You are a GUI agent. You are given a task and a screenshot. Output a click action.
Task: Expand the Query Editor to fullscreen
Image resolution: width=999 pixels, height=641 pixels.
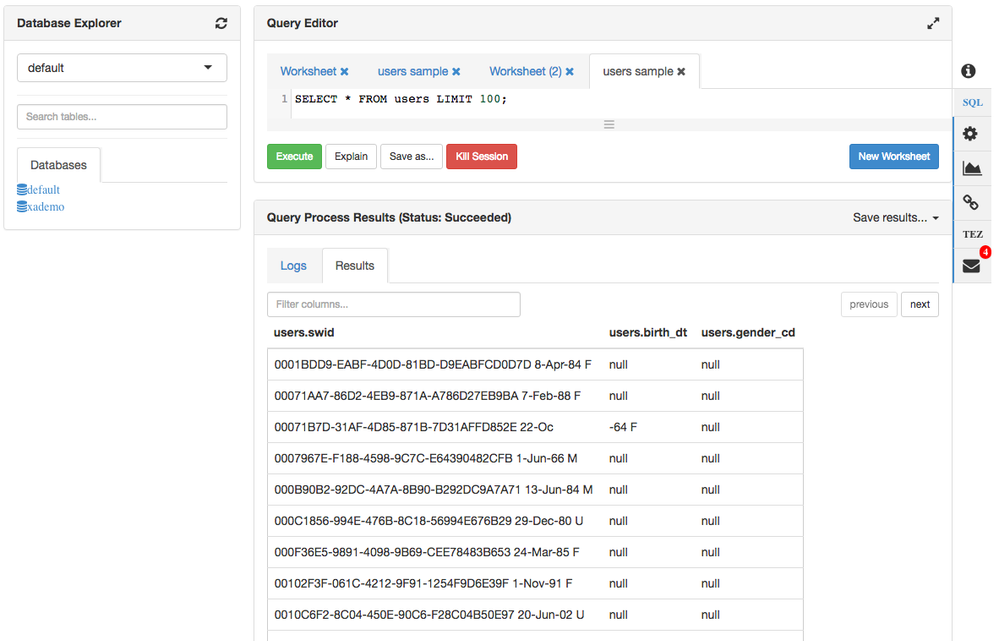pyautogui.click(x=933, y=23)
